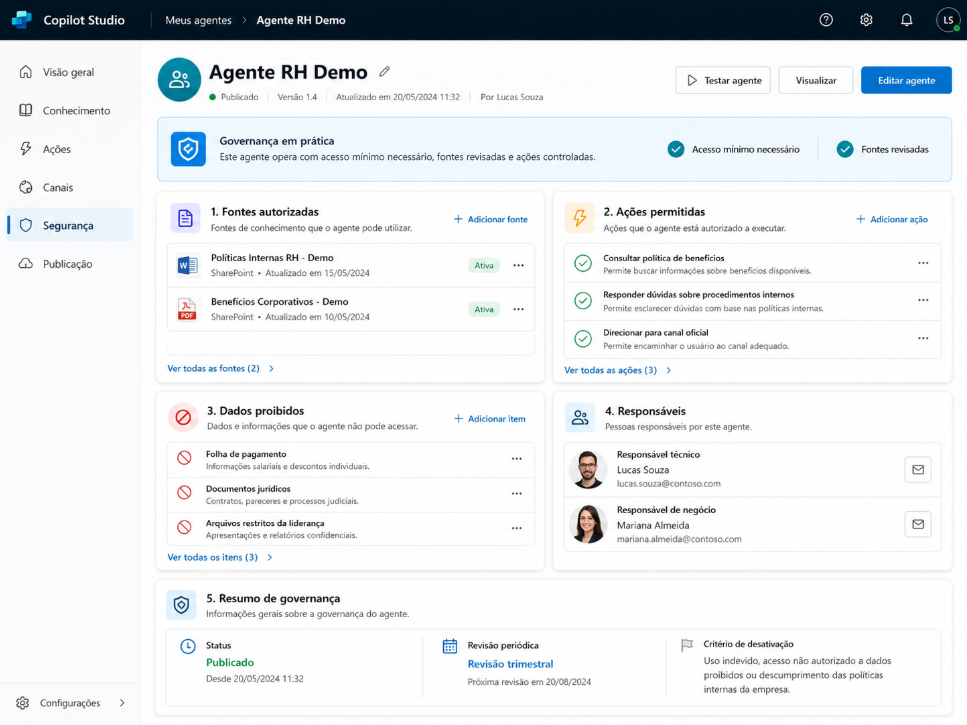
Task: Click the Editar agente button
Action: click(x=906, y=80)
